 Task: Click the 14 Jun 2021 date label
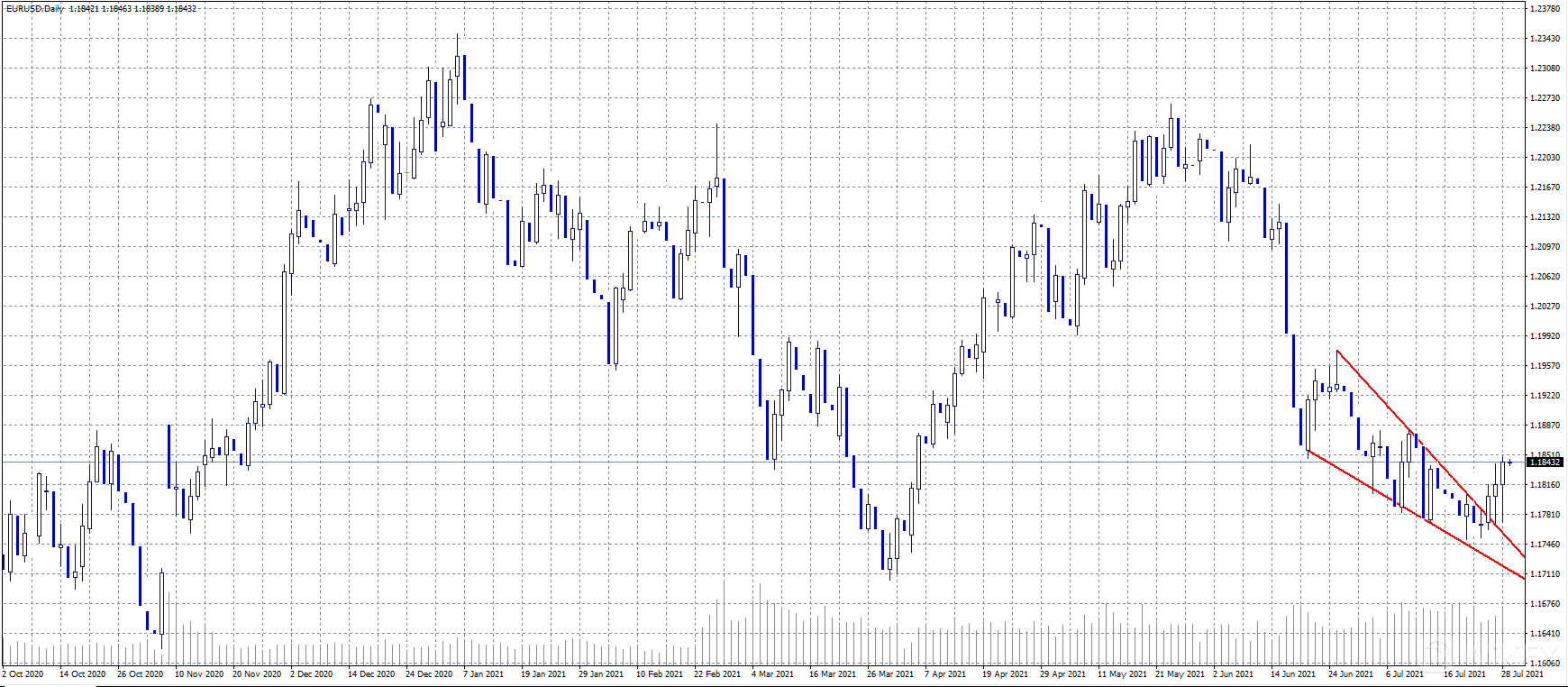point(1293,674)
